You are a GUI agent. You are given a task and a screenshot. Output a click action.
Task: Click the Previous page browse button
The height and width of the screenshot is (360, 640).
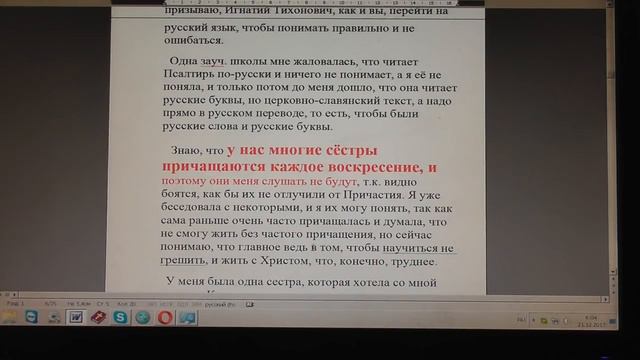[x=613, y=279]
